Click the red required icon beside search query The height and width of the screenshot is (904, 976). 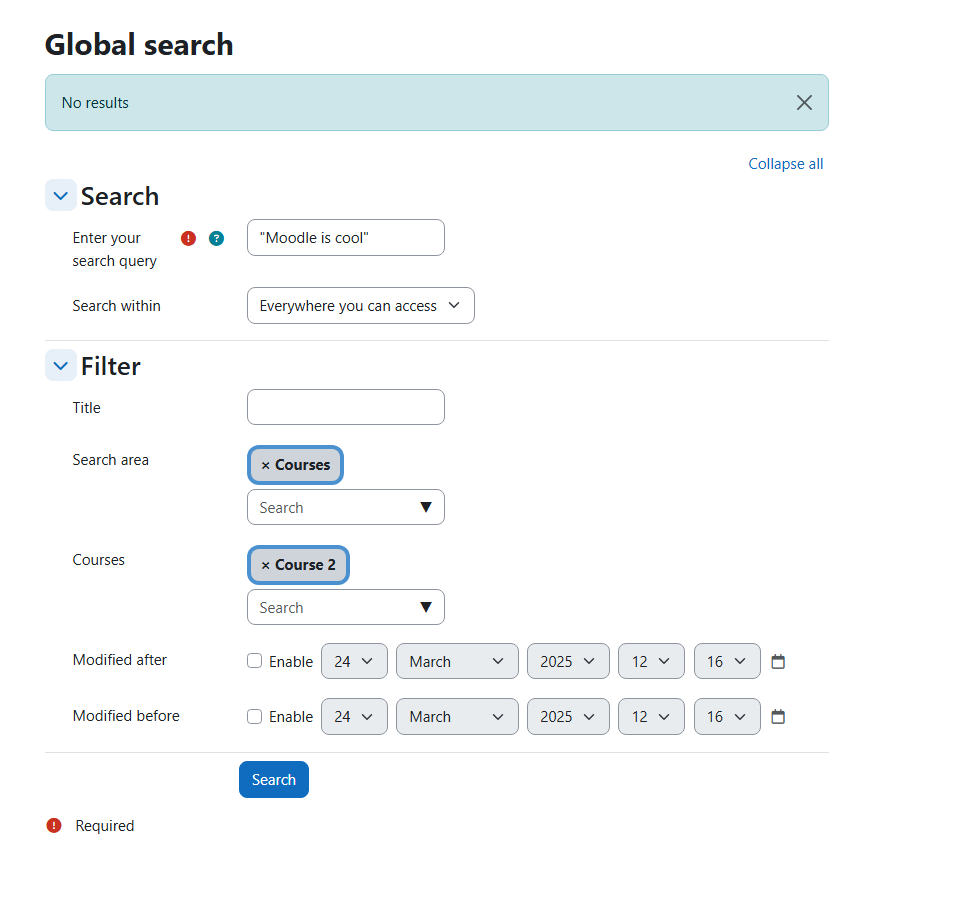coord(188,238)
